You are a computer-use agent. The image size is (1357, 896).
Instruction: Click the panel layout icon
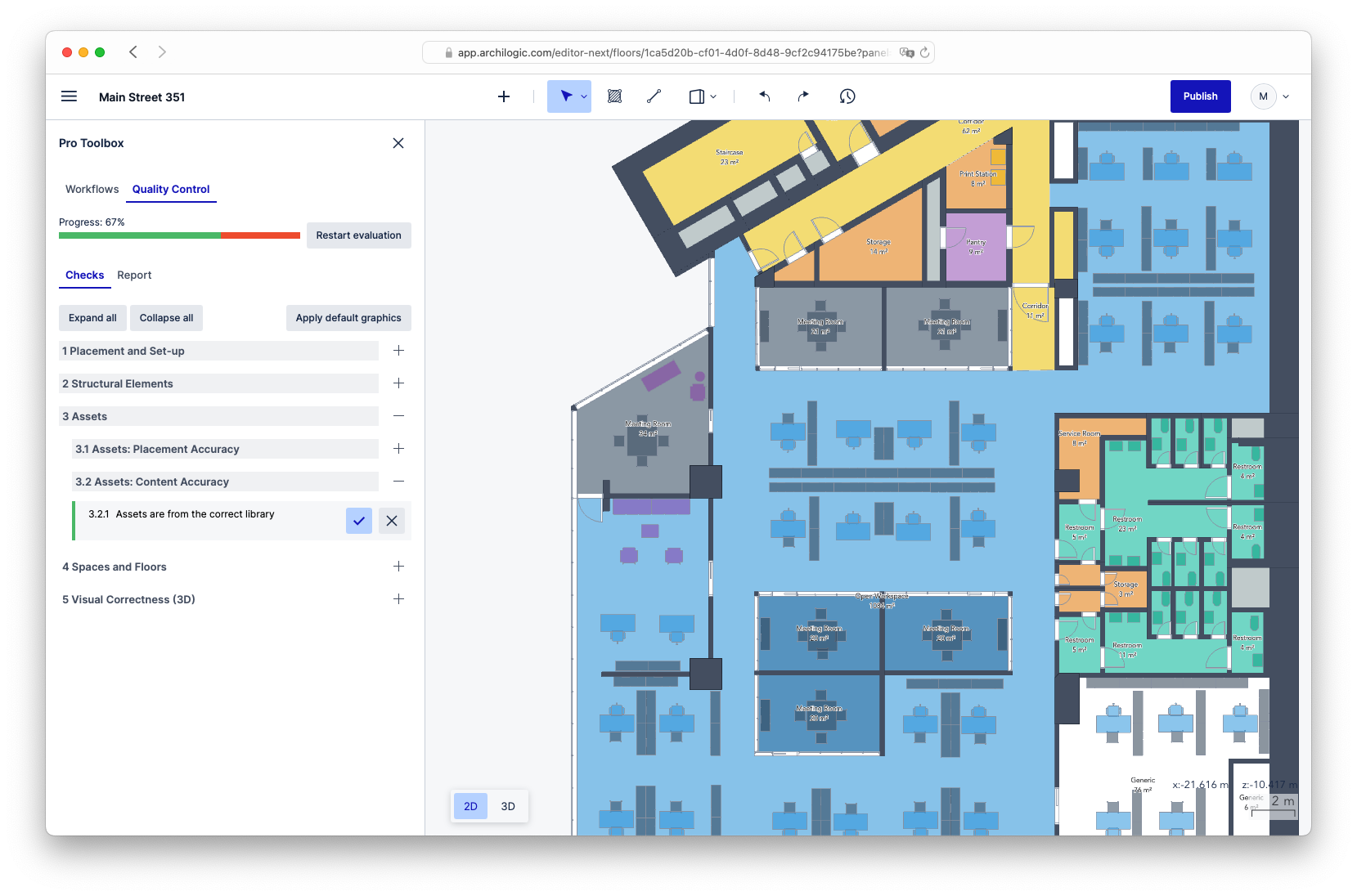[x=696, y=96]
